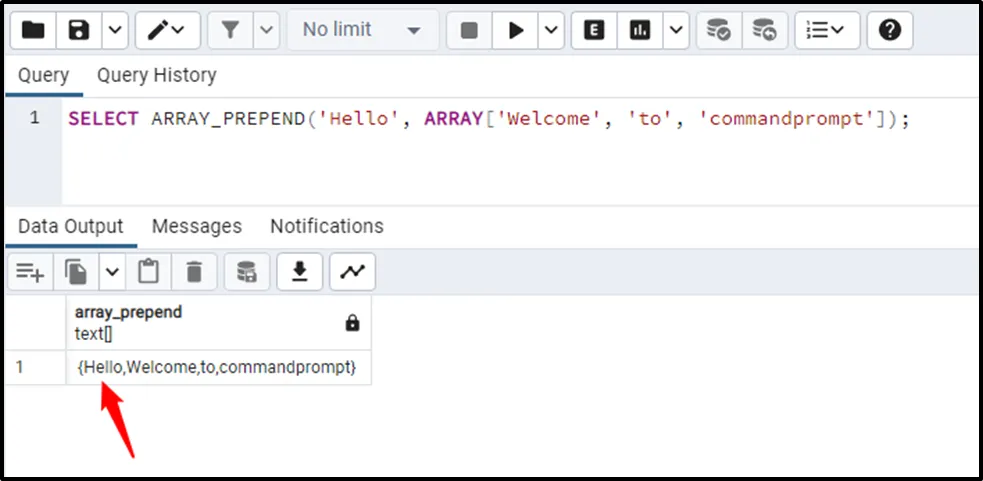Screen dimensions: 983x481
Task: Click the Save File disk icon
Action: pos(79,31)
